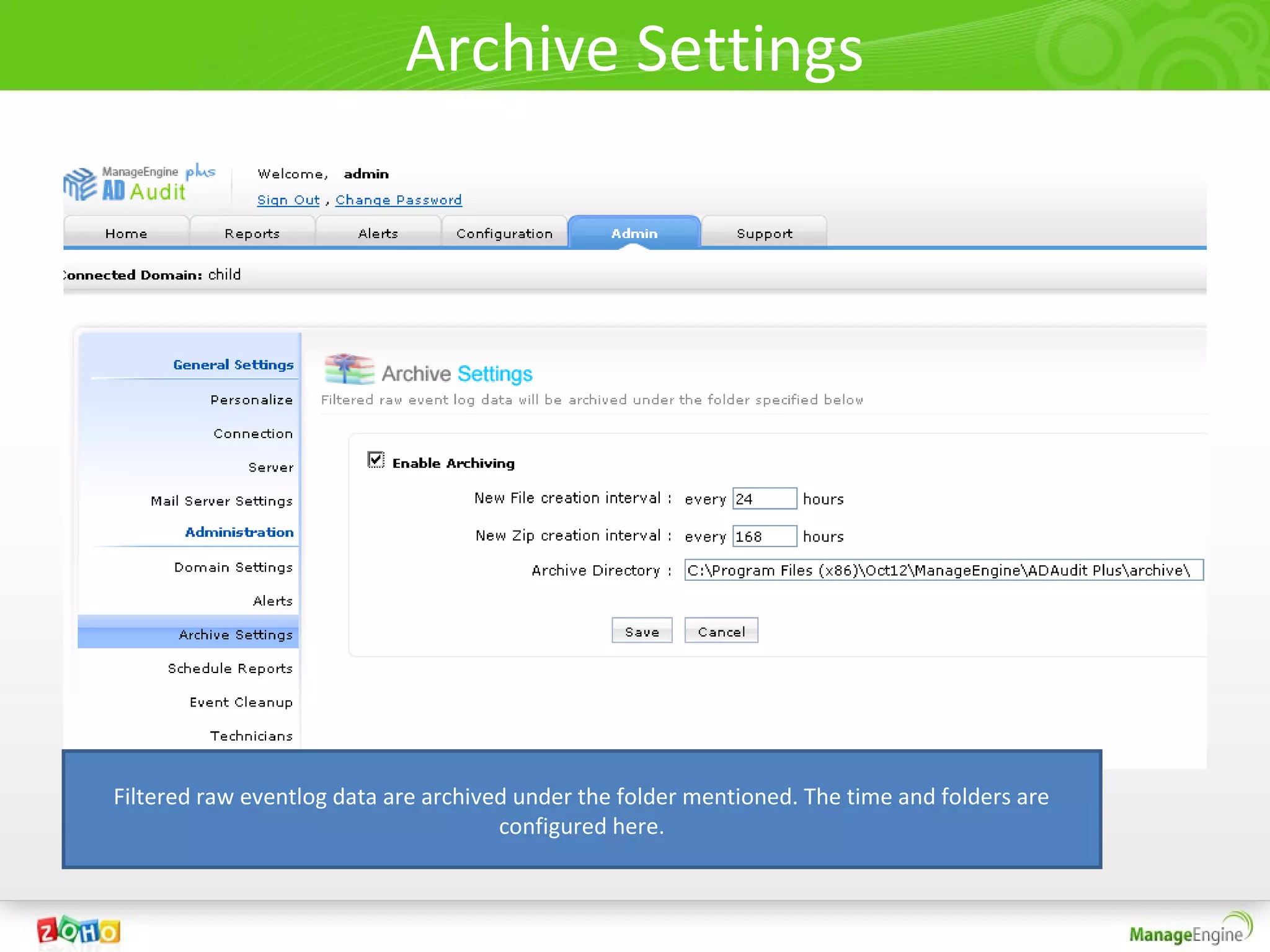Open Event Cleanup in the sidebar

(241, 702)
